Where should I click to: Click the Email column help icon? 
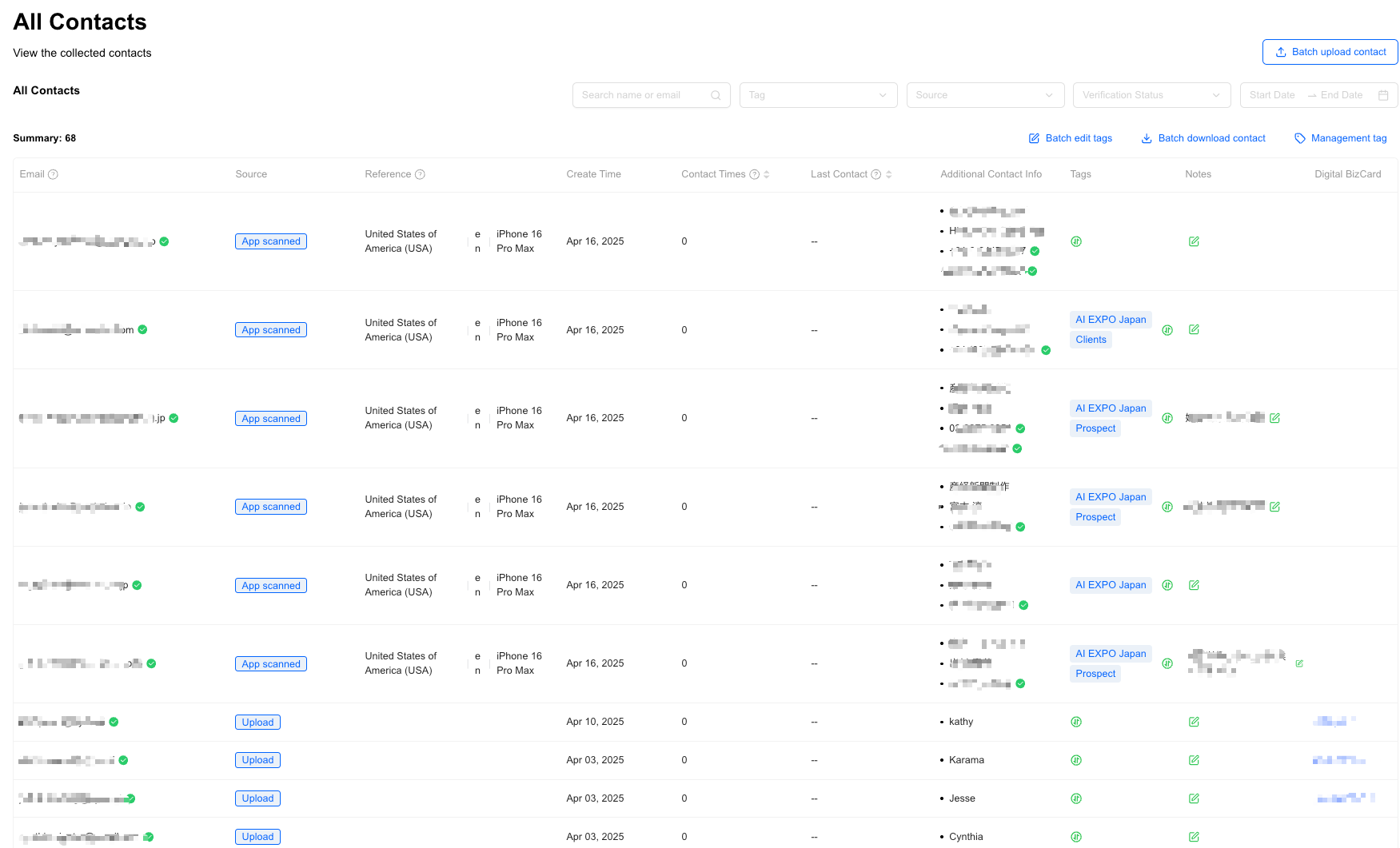pyautogui.click(x=53, y=174)
